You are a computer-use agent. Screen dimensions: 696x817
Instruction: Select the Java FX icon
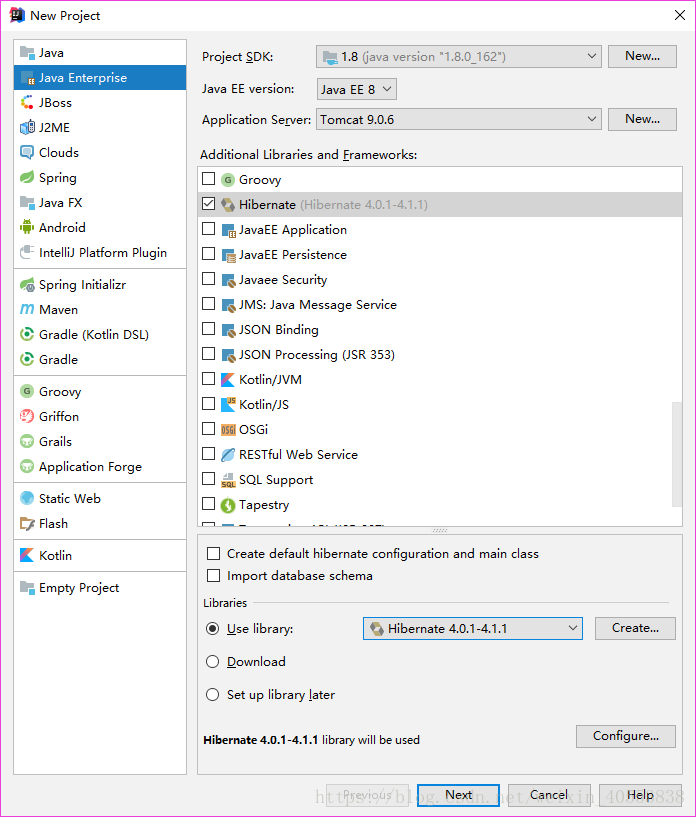coord(27,203)
